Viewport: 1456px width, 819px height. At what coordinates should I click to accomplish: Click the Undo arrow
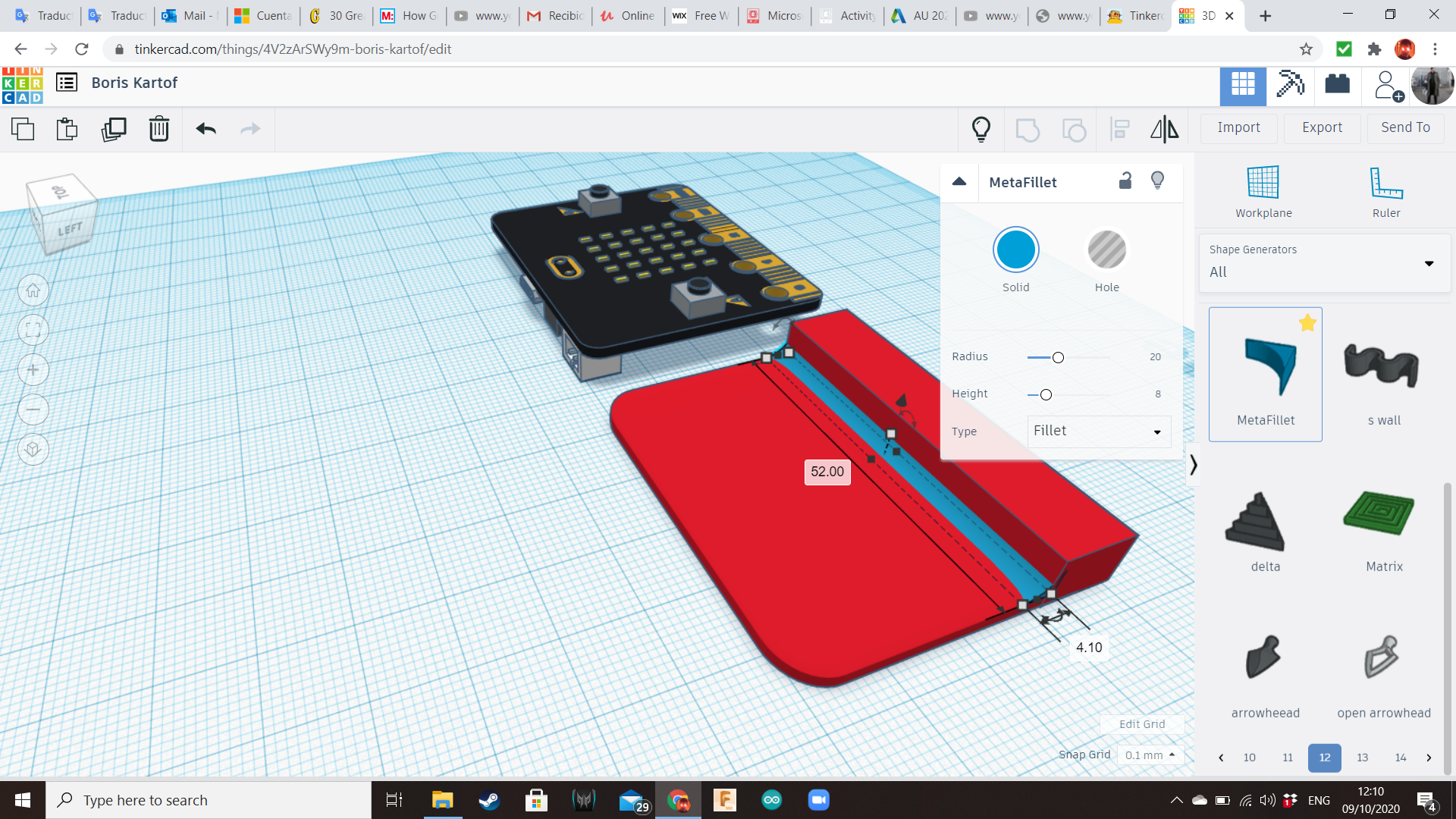[x=206, y=130]
